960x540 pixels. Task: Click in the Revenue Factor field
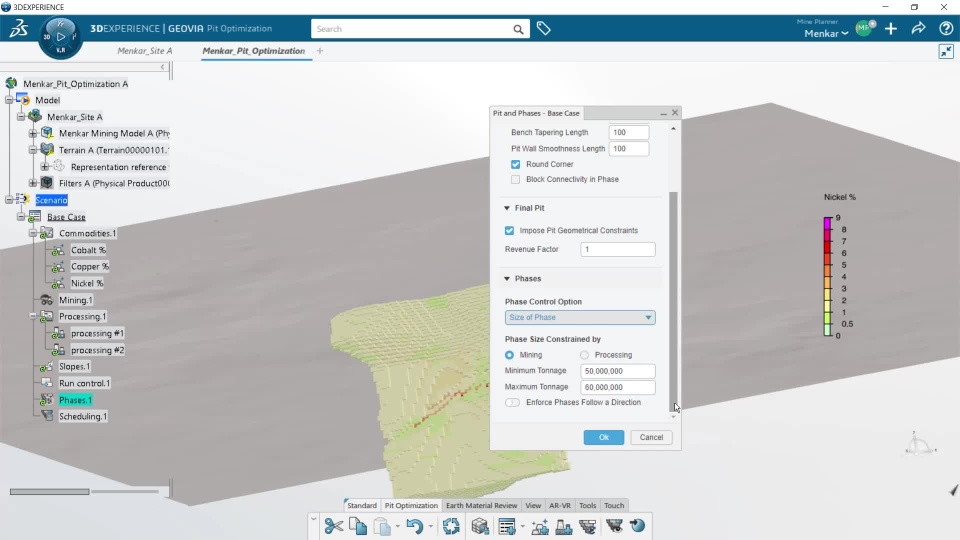[618, 249]
